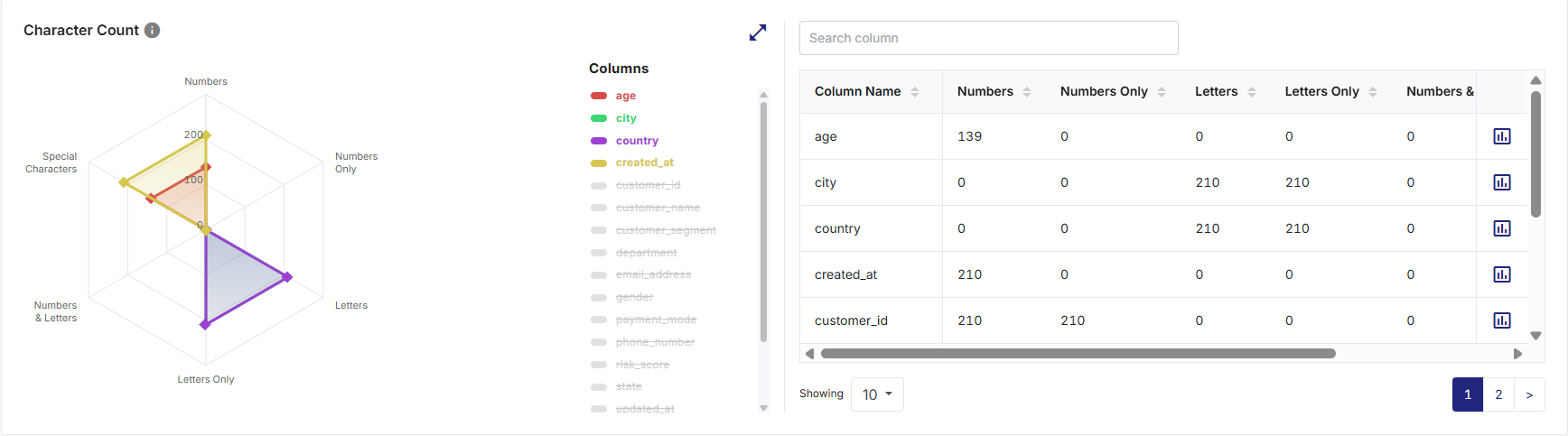Open the chart icon for created_at row

click(x=1502, y=274)
